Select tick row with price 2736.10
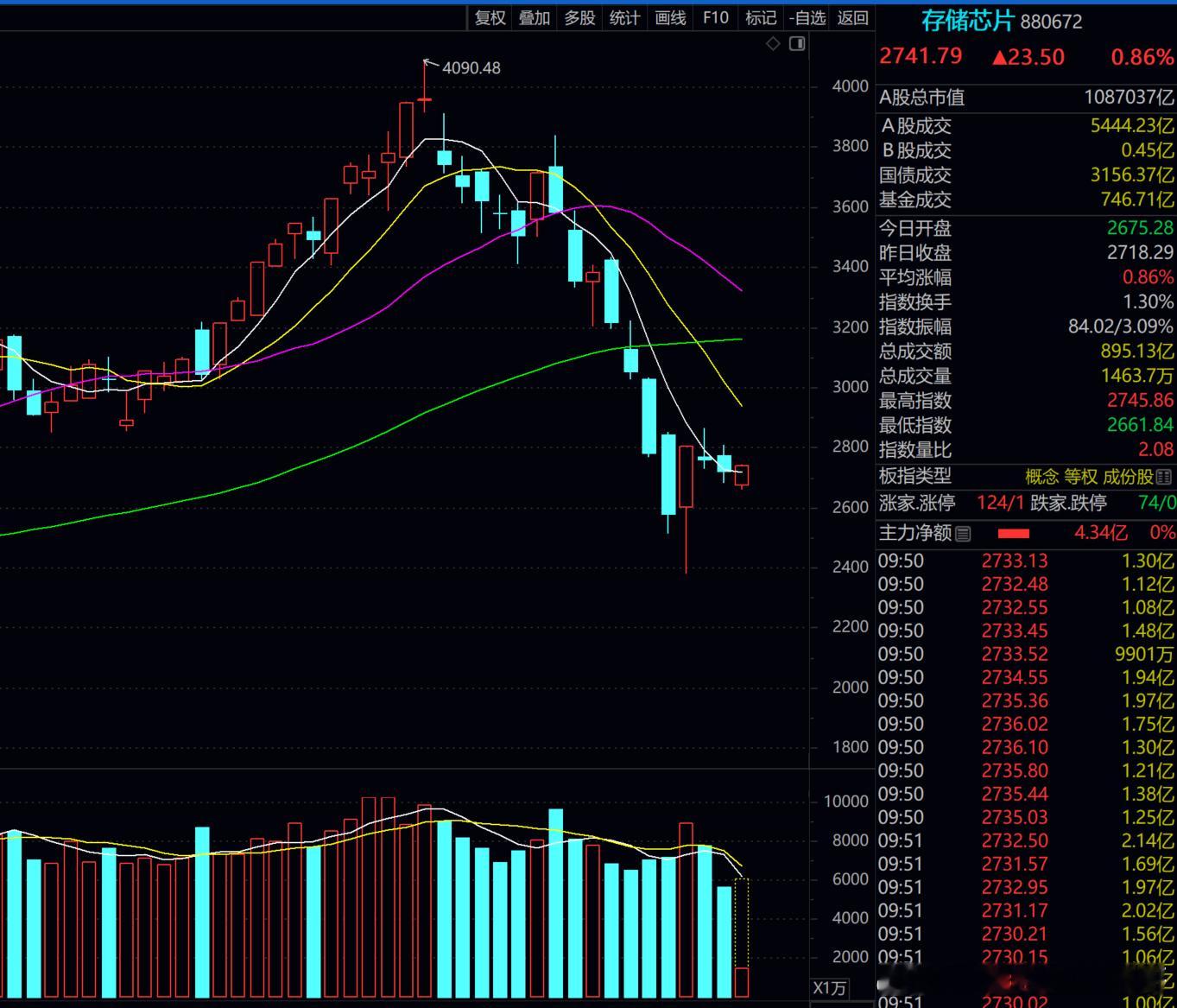1177x1008 pixels. (x=1026, y=747)
